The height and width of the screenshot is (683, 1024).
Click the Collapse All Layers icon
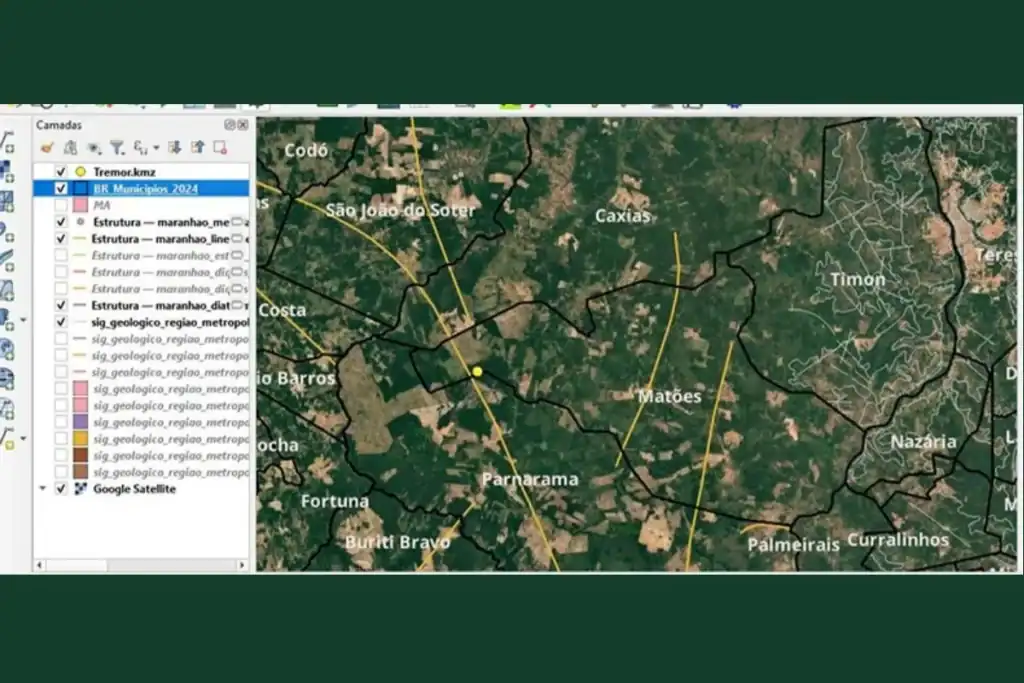tap(198, 146)
